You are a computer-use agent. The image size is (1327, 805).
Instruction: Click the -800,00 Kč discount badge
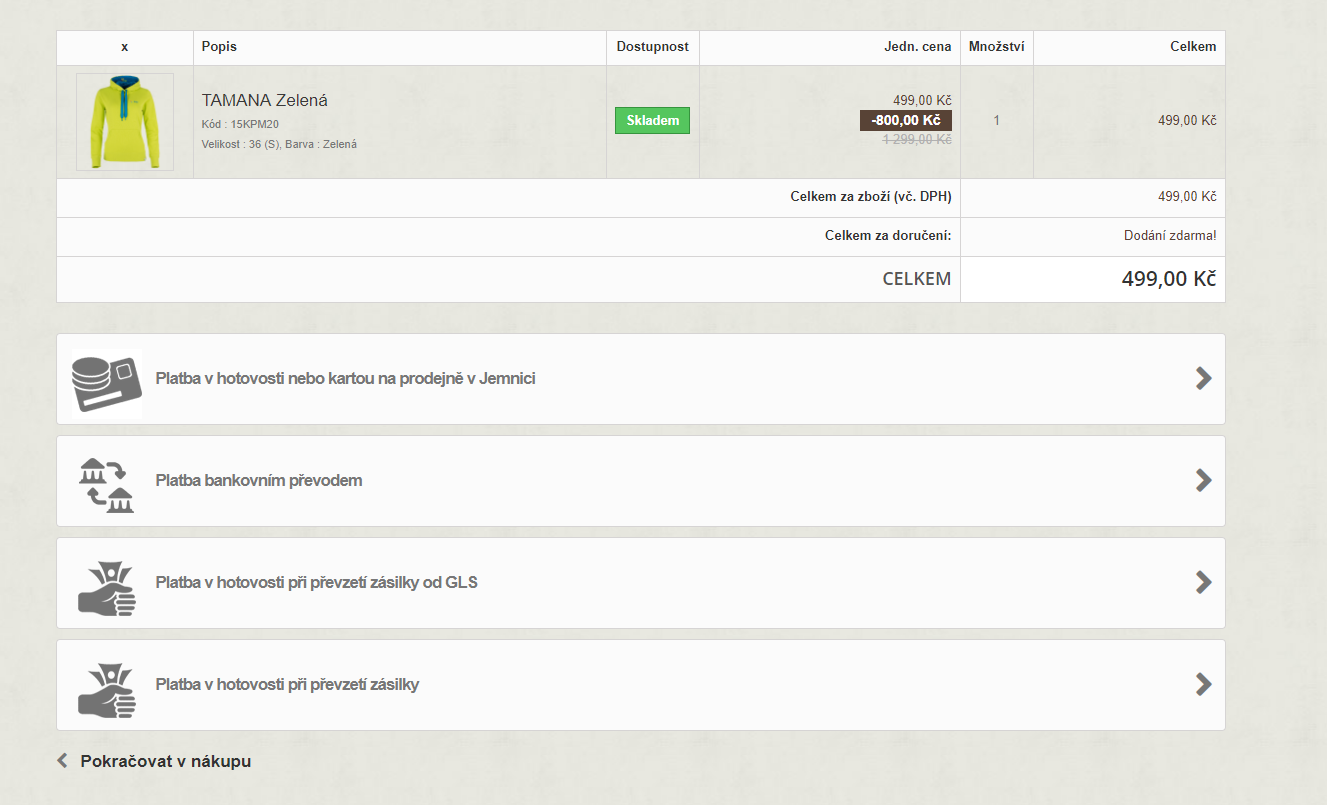(905, 120)
